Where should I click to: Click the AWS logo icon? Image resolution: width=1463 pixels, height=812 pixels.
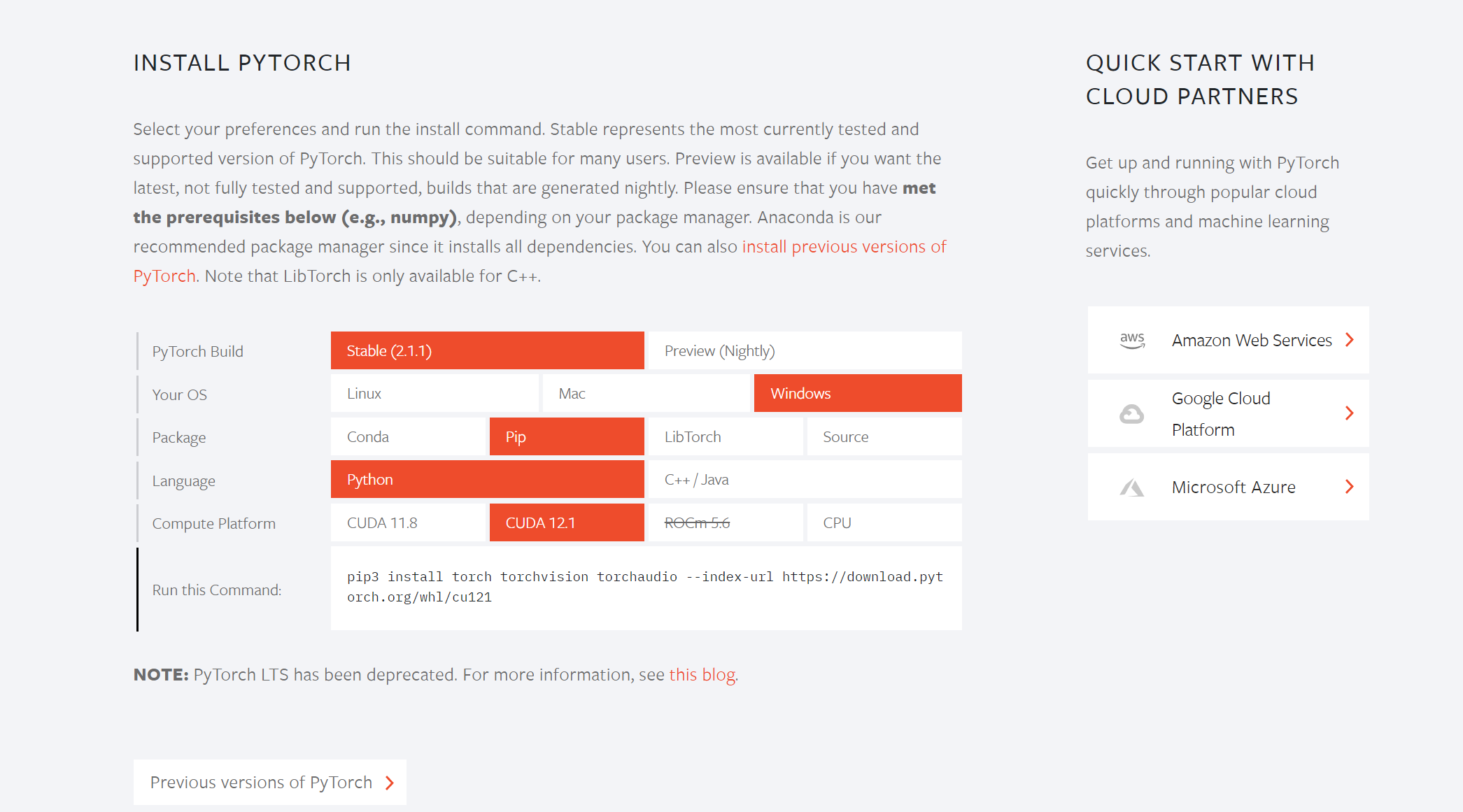click(1132, 341)
